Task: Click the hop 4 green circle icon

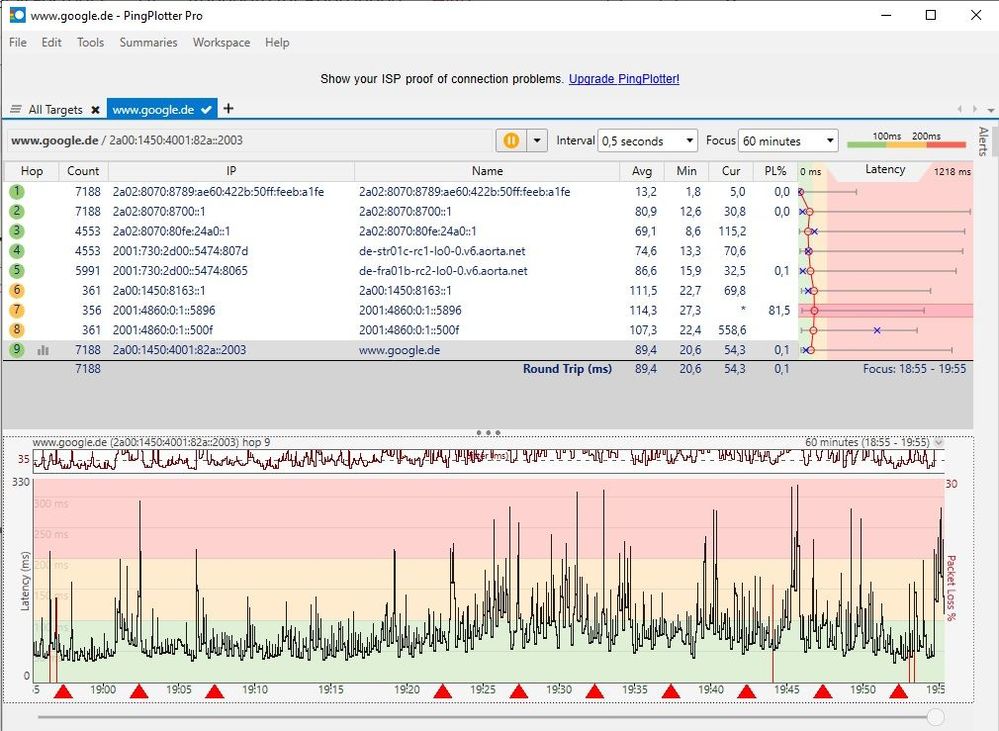Action: coord(17,250)
